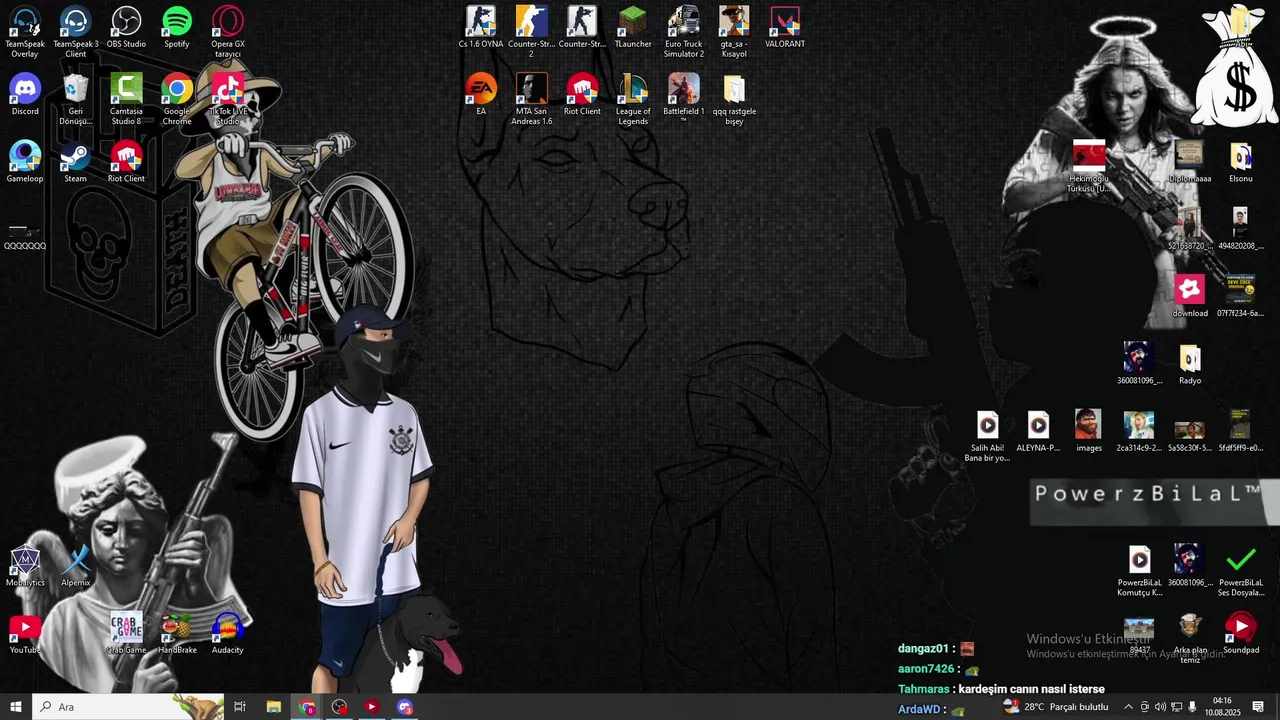
Task: Select the Steam desktop icon
Action: 76,162
